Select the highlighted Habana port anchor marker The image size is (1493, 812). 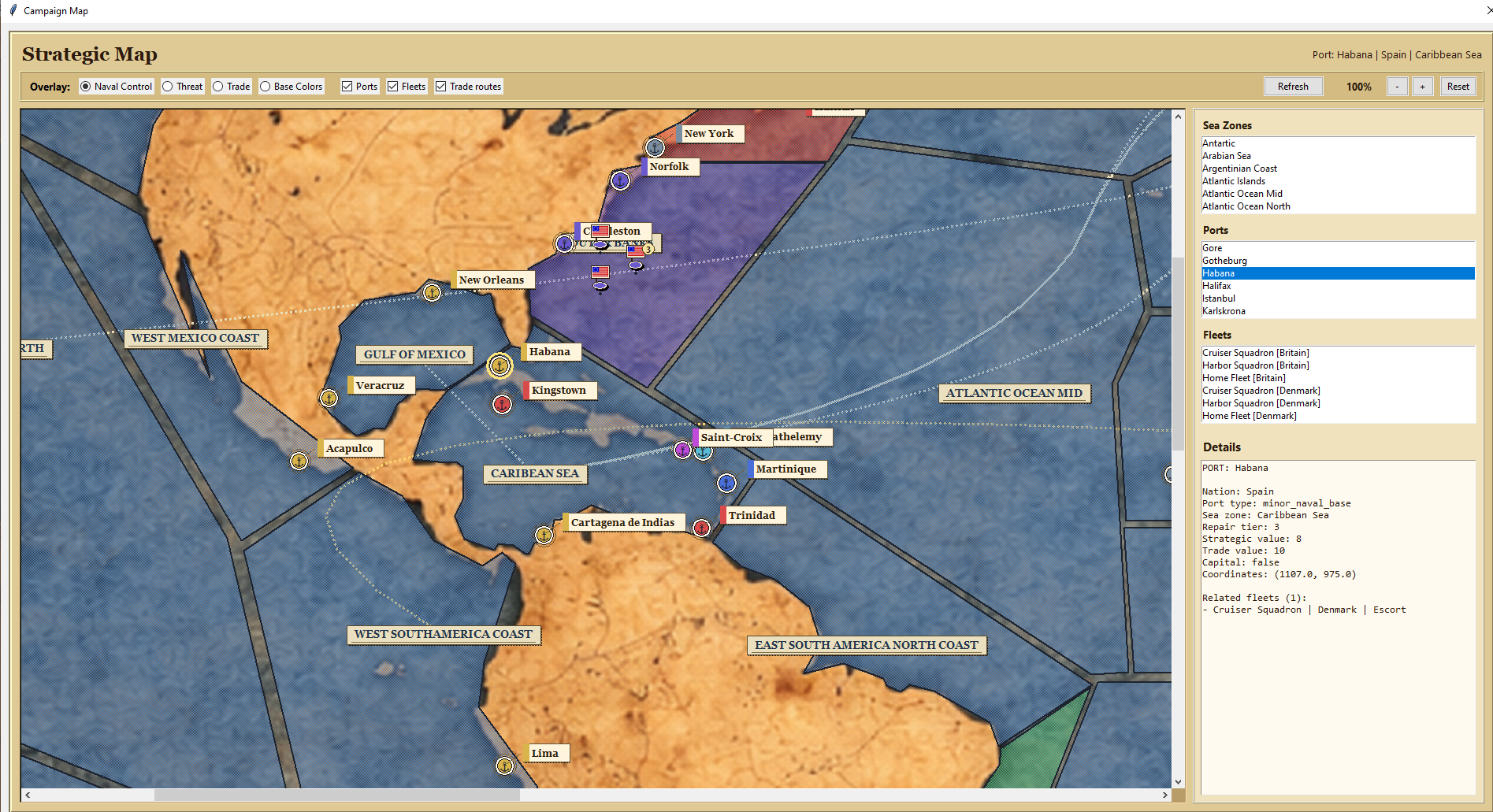(500, 365)
